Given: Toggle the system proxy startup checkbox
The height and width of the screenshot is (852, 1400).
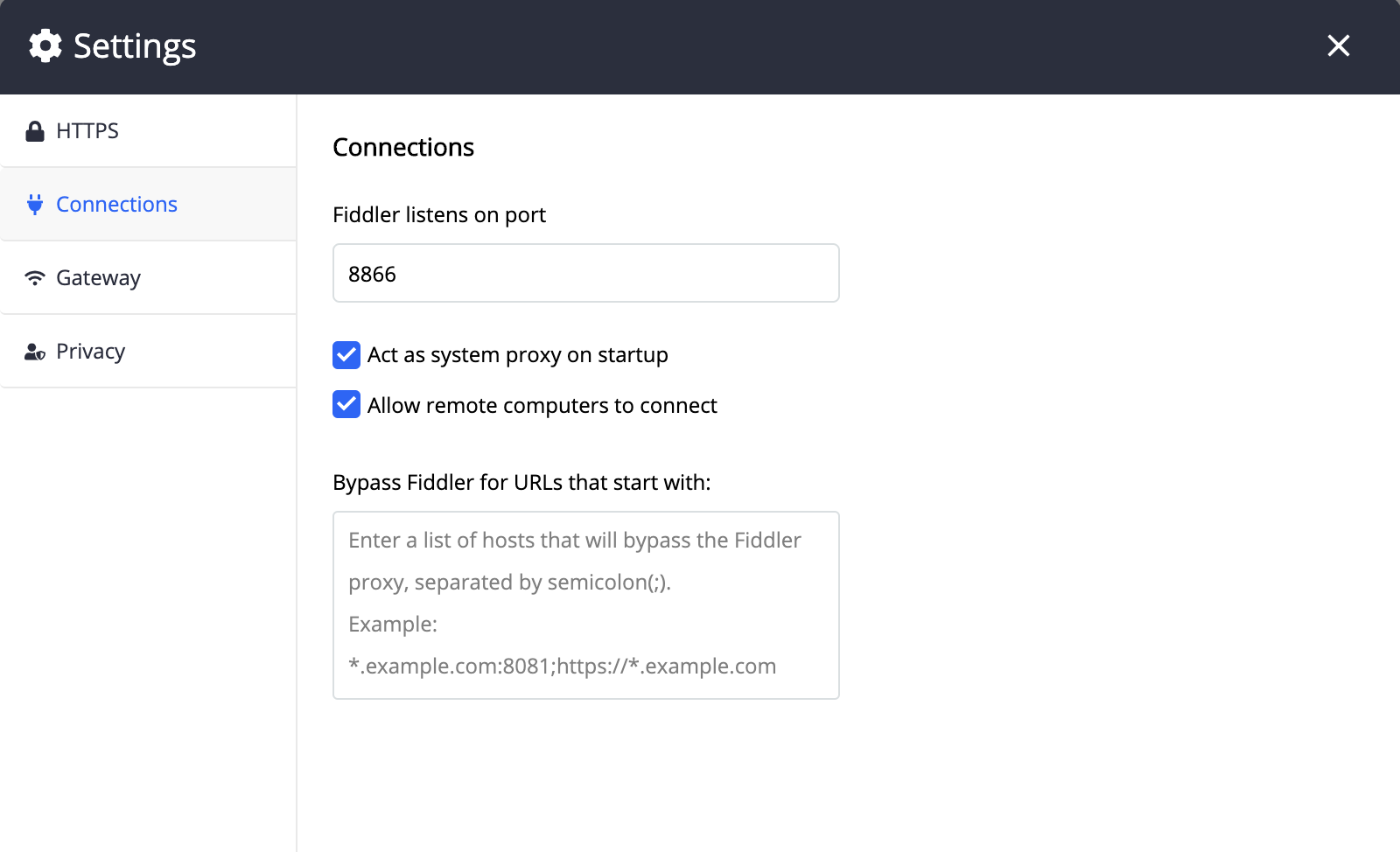Looking at the screenshot, I should 346,355.
